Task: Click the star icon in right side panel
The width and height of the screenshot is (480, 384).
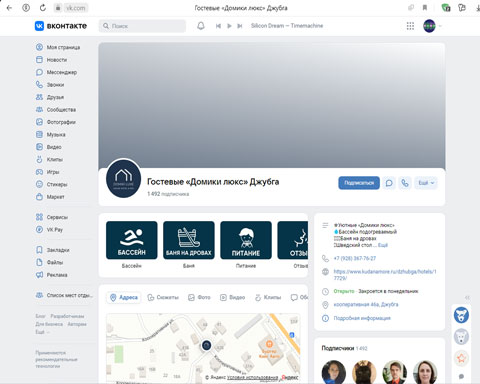Action: (461, 359)
